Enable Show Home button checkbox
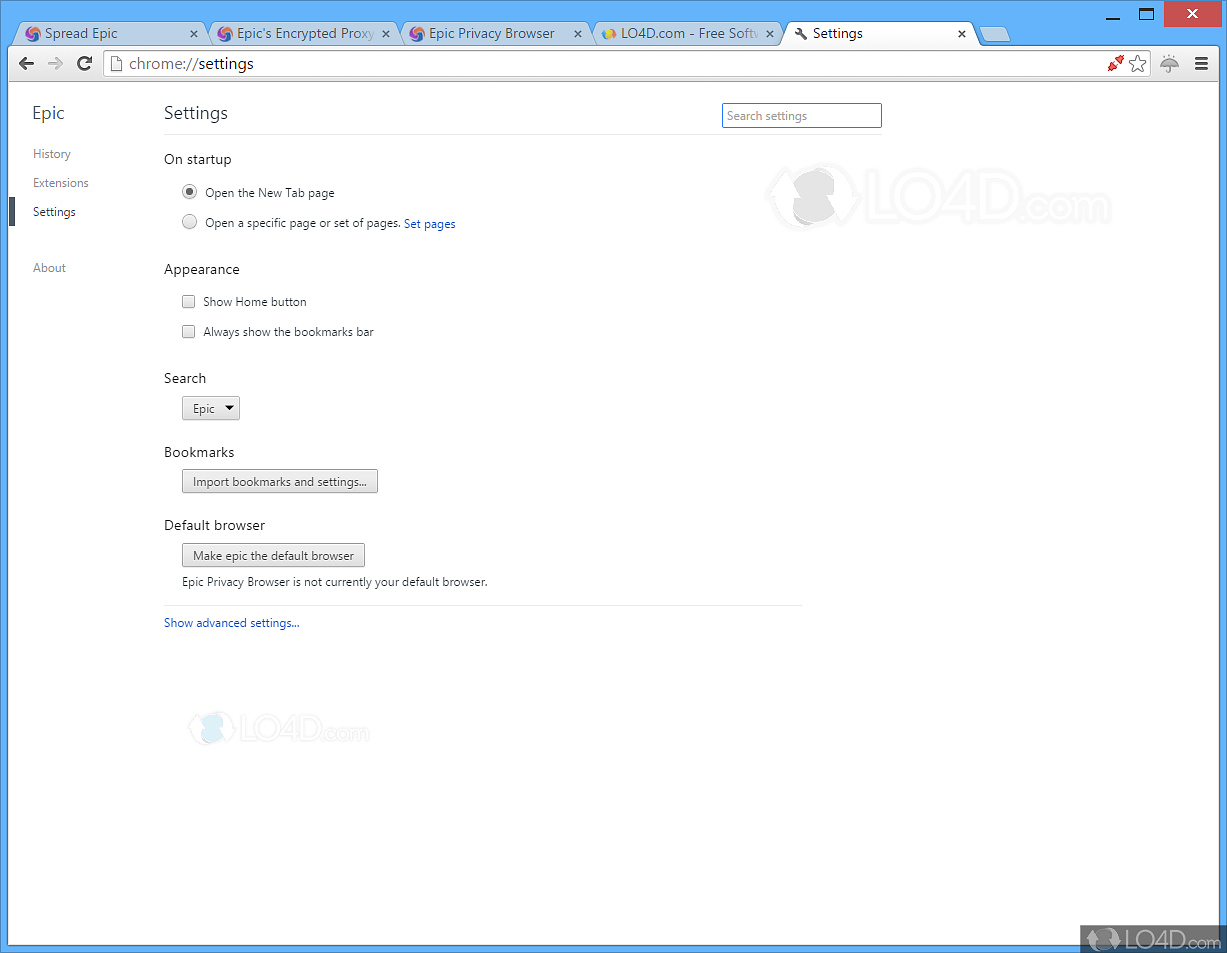 click(x=188, y=301)
